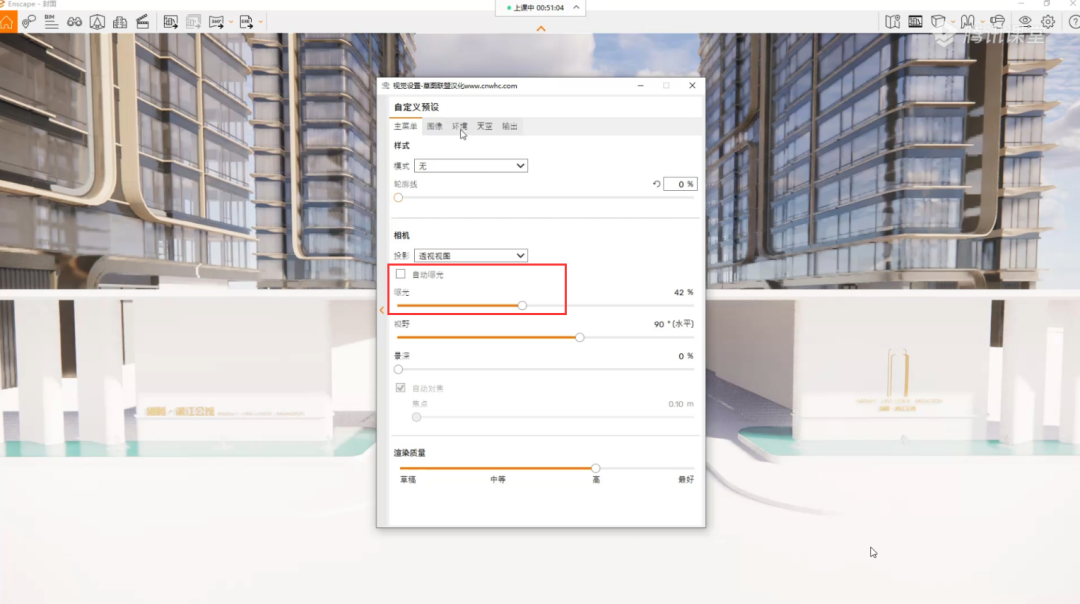
Task: Click the EXE standalone export icon
Action: click(x=246, y=22)
